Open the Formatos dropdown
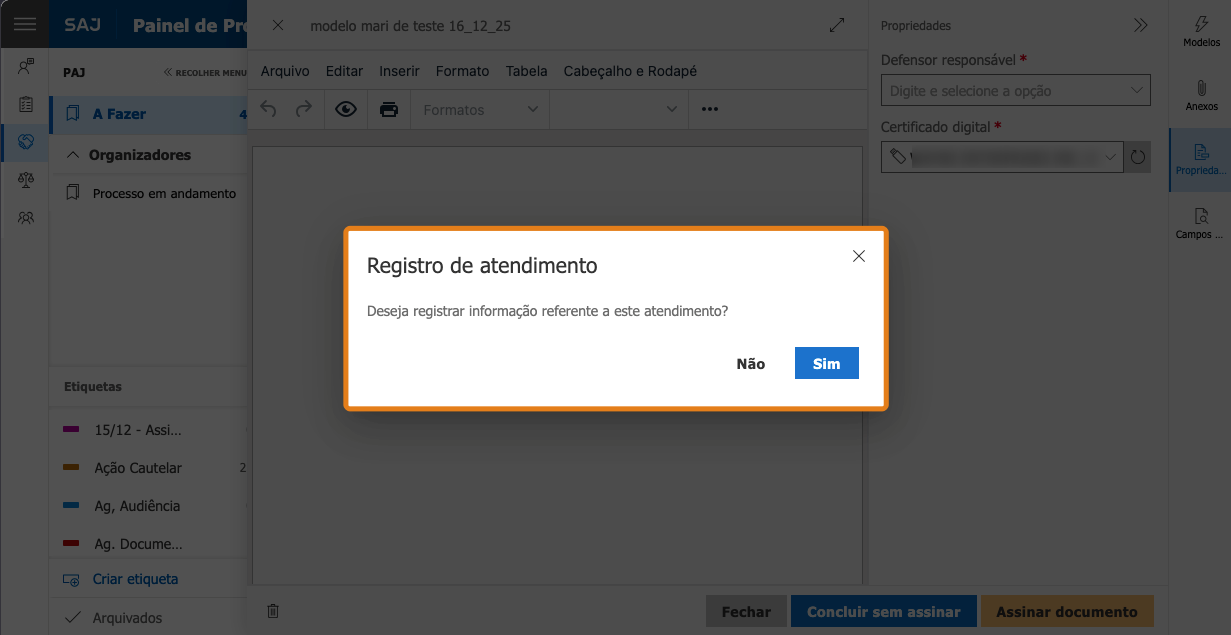 coord(481,109)
